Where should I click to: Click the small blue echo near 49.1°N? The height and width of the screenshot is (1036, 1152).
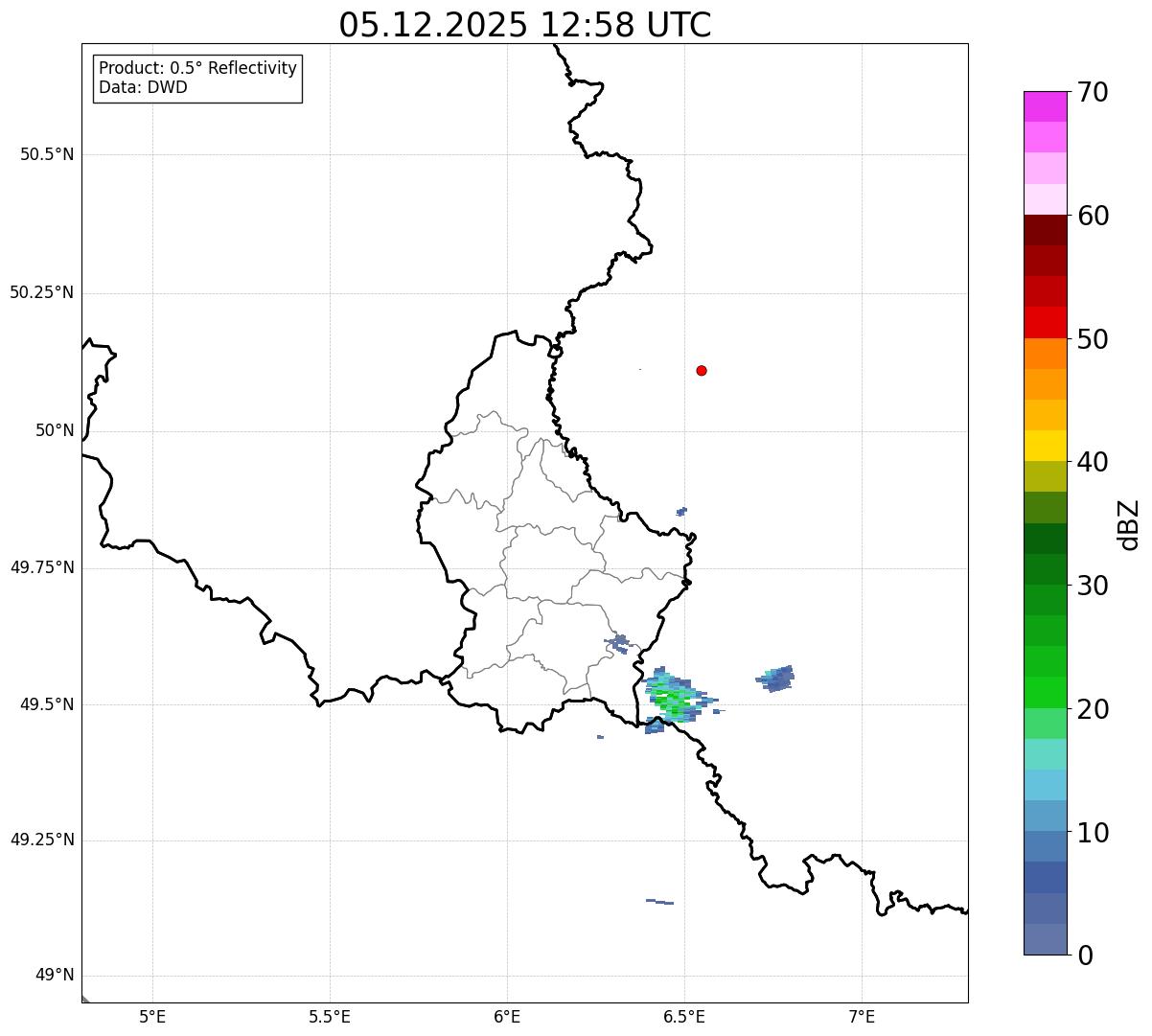(659, 902)
